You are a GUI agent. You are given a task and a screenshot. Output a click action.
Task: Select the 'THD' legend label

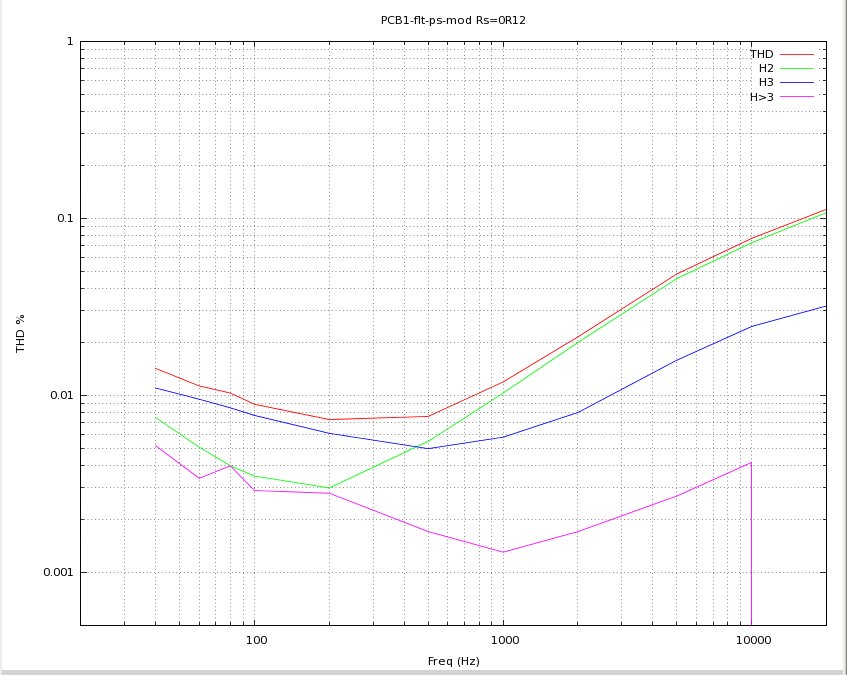point(762,54)
